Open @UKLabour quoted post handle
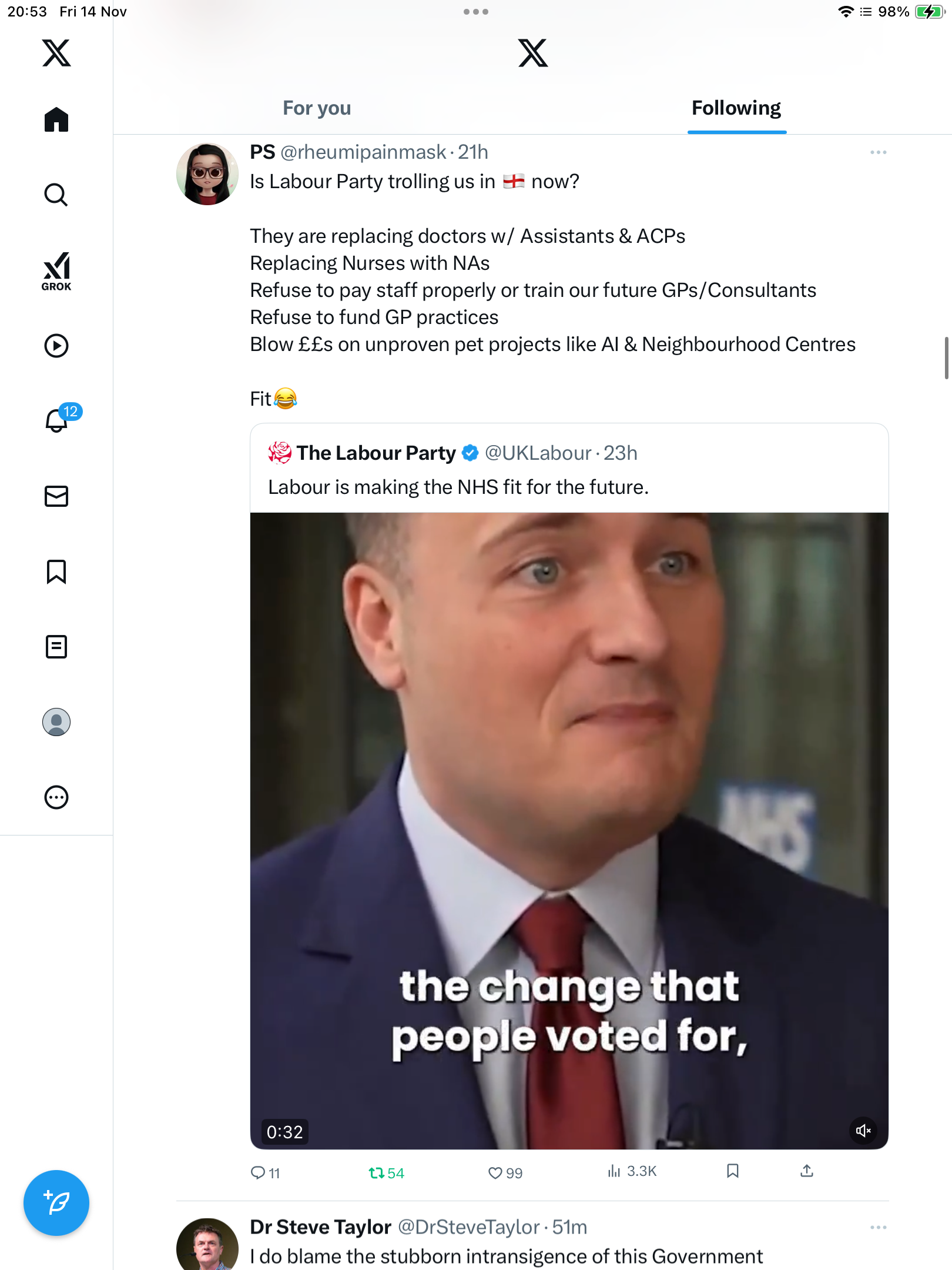The width and height of the screenshot is (952, 1270). pos(537,453)
